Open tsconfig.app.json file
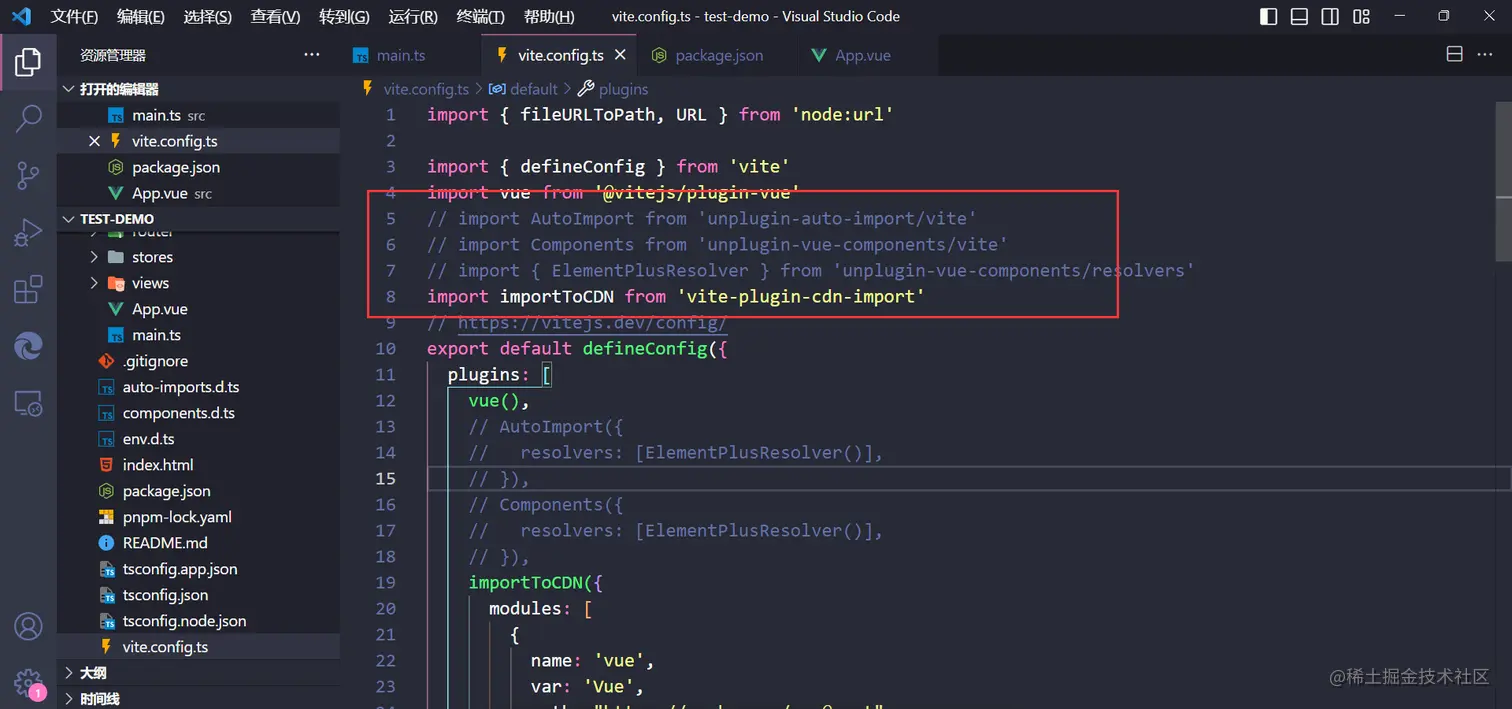The image size is (1512, 709). pos(199,569)
